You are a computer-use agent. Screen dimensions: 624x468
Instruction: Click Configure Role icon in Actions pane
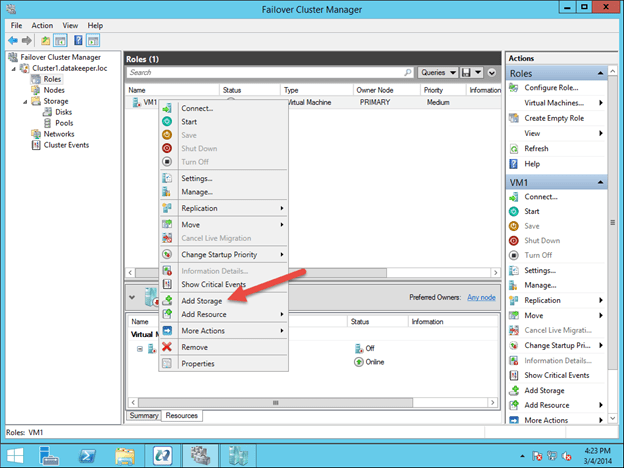(516, 88)
